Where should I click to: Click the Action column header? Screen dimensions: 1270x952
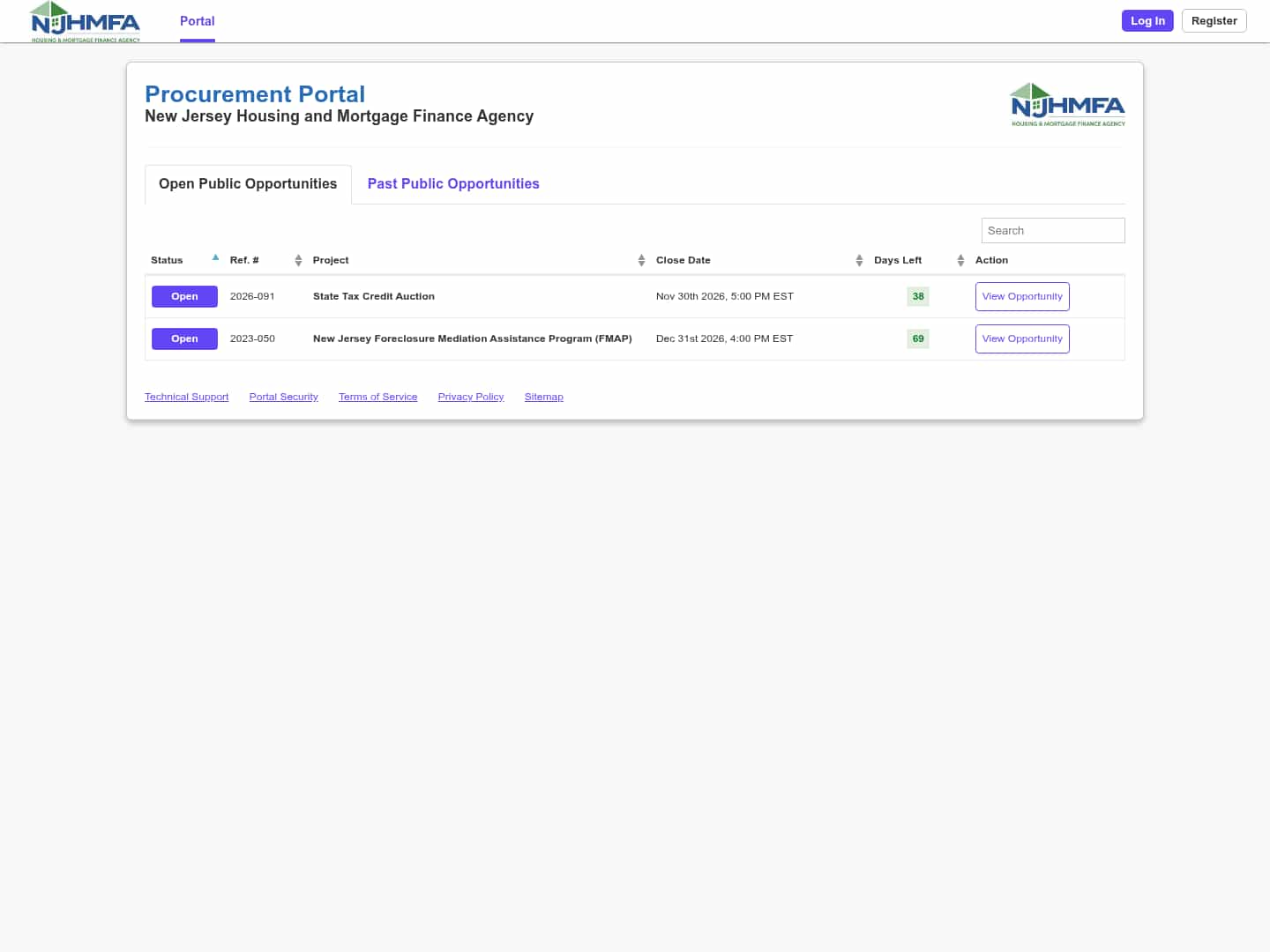point(991,260)
